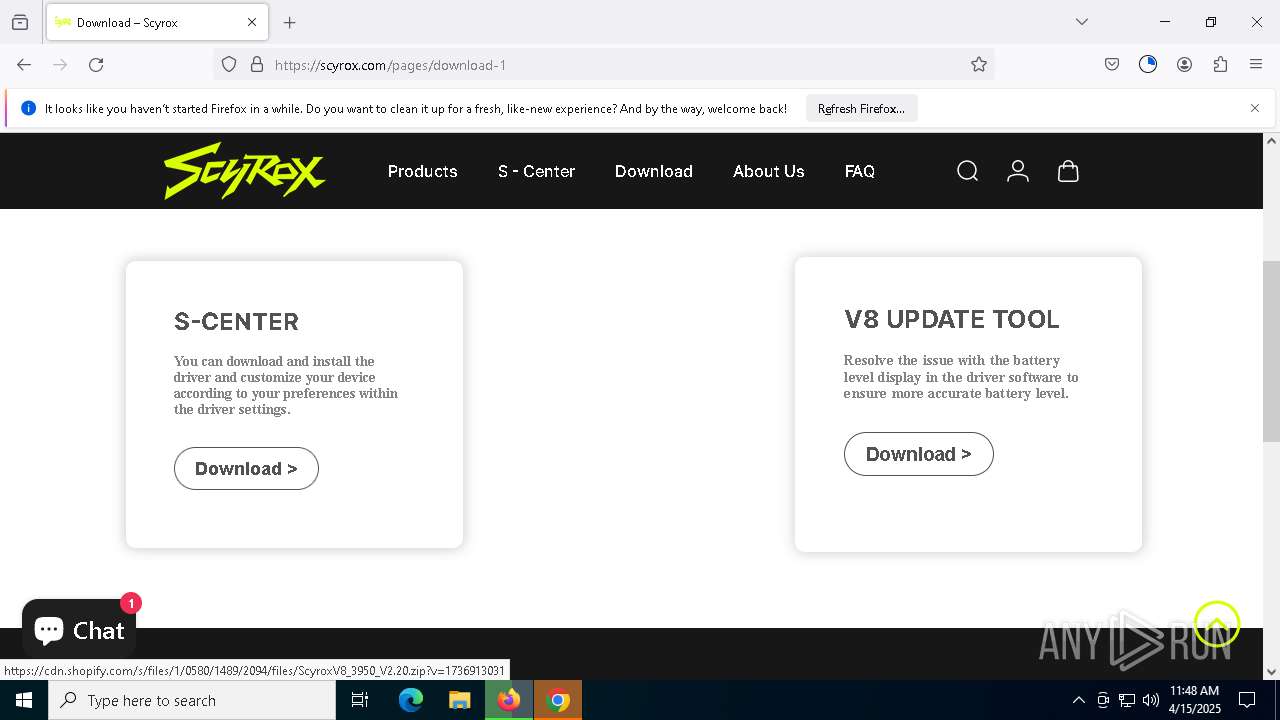
Task: Click the info icon in notification bar
Action: (28, 108)
